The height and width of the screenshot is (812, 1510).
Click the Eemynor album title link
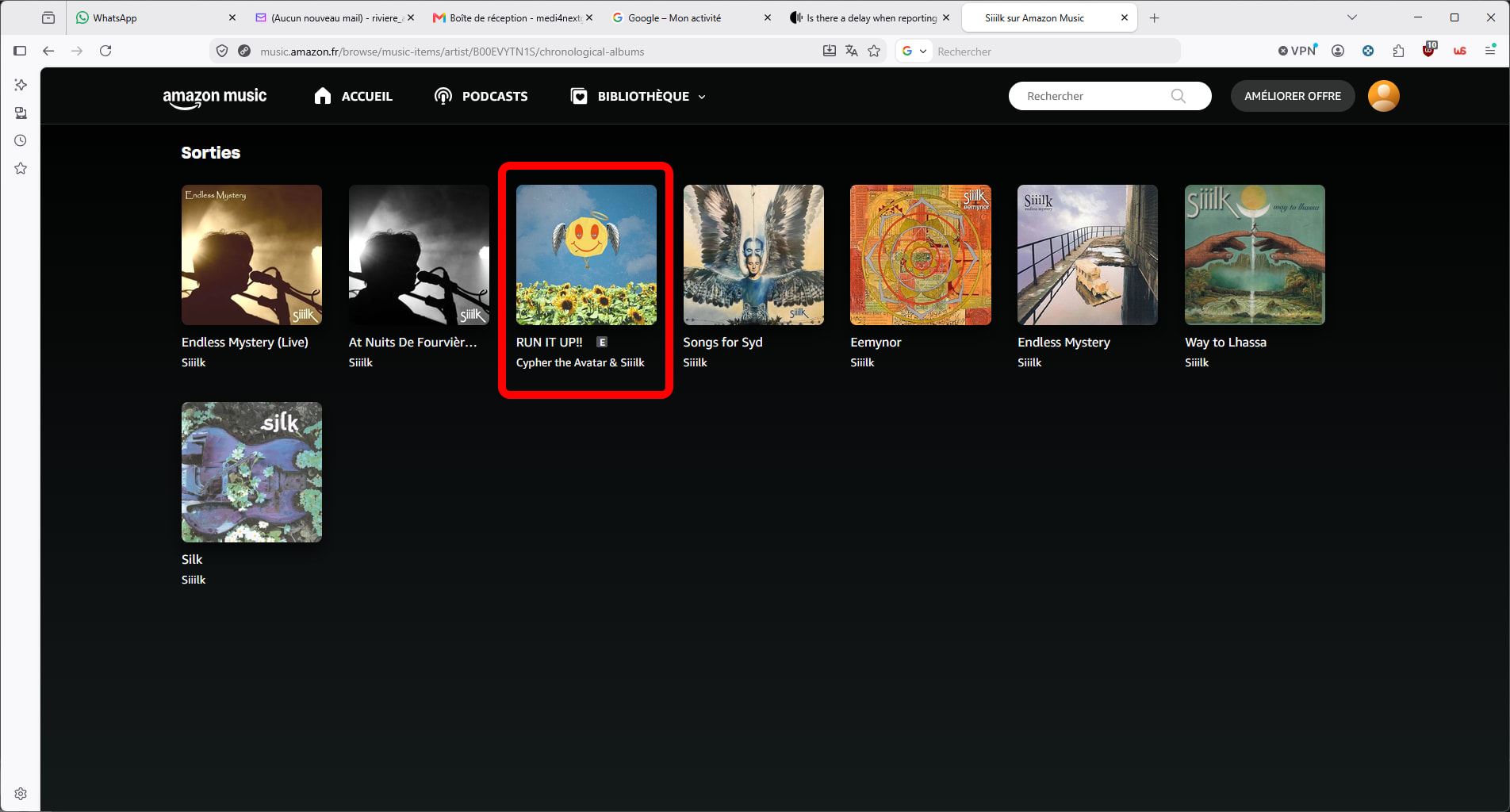pyautogui.click(x=876, y=342)
